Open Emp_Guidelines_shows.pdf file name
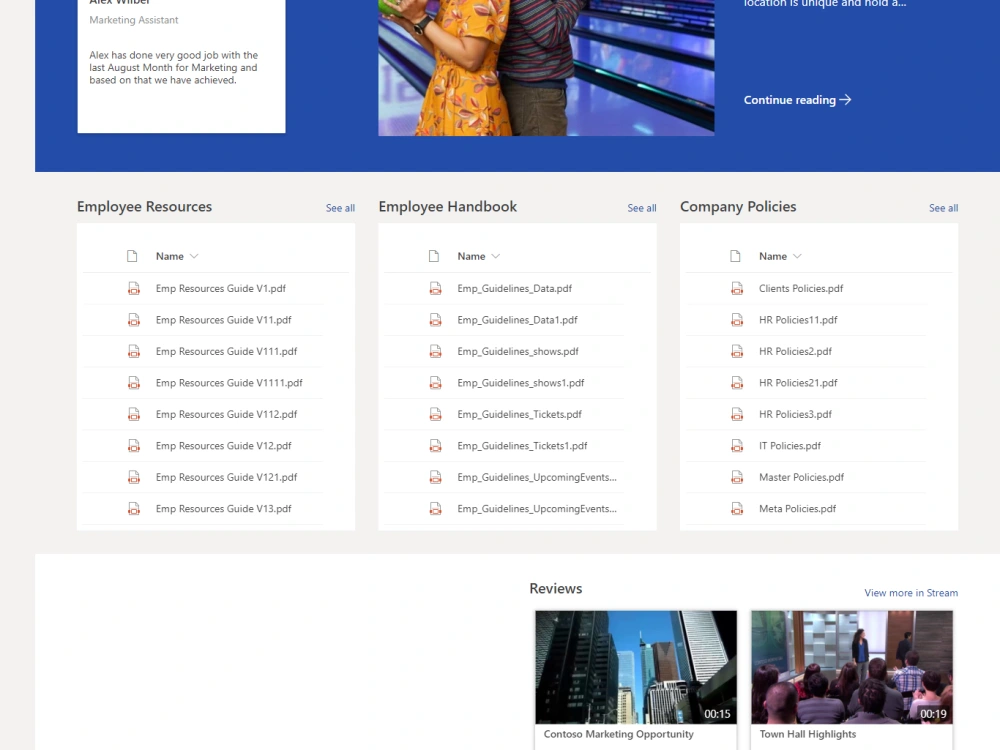1000x750 pixels. click(518, 351)
